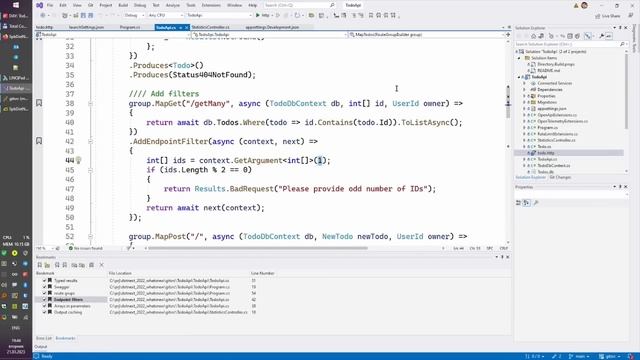Toggle a bookmark using the Bookmarks toolbar's first icon
The height and width of the screenshot is (360, 640).
click(40, 265)
